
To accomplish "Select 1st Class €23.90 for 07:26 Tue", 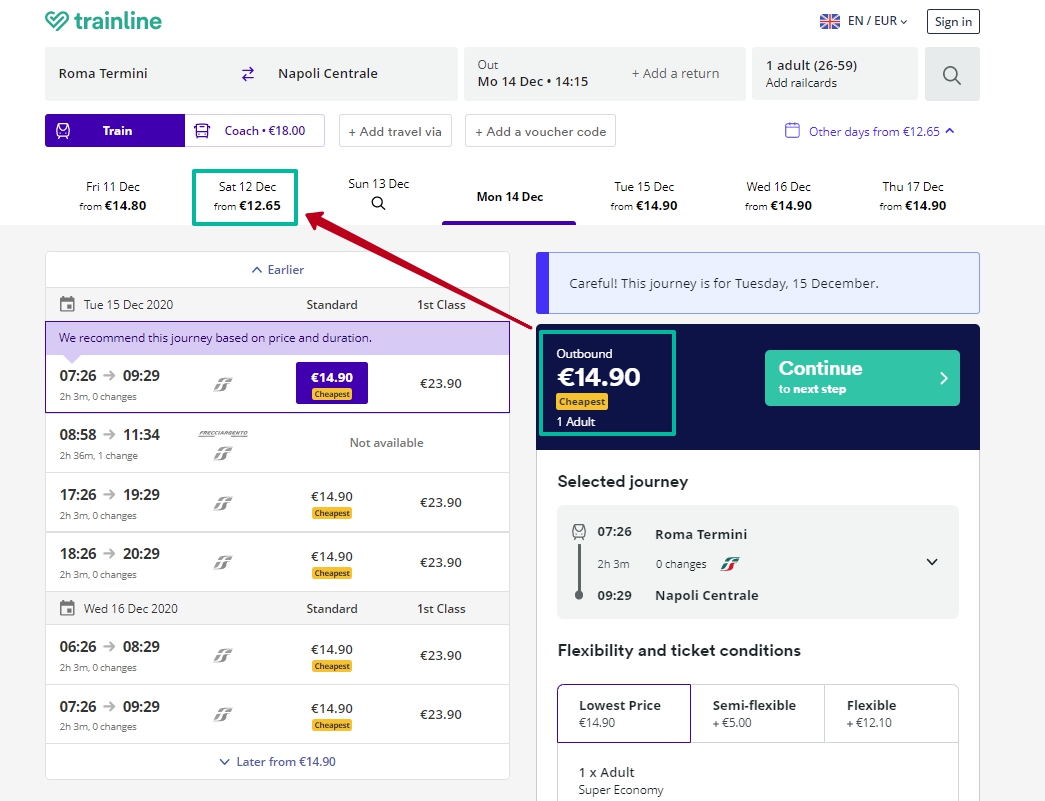I will [441, 384].
